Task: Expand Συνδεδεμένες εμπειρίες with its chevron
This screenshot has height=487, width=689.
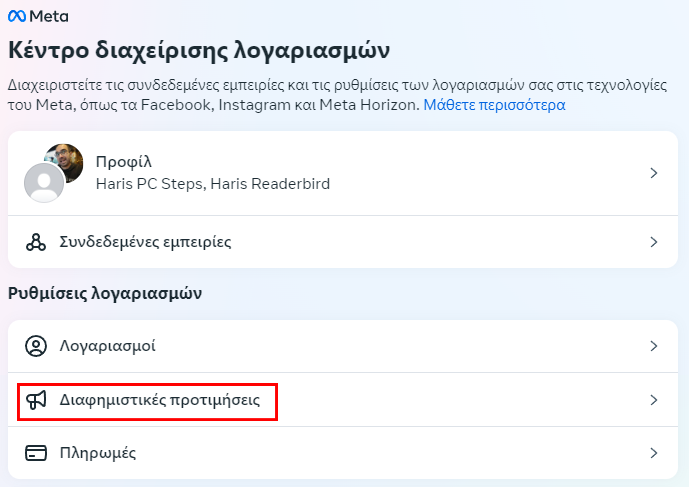Action: tap(654, 242)
